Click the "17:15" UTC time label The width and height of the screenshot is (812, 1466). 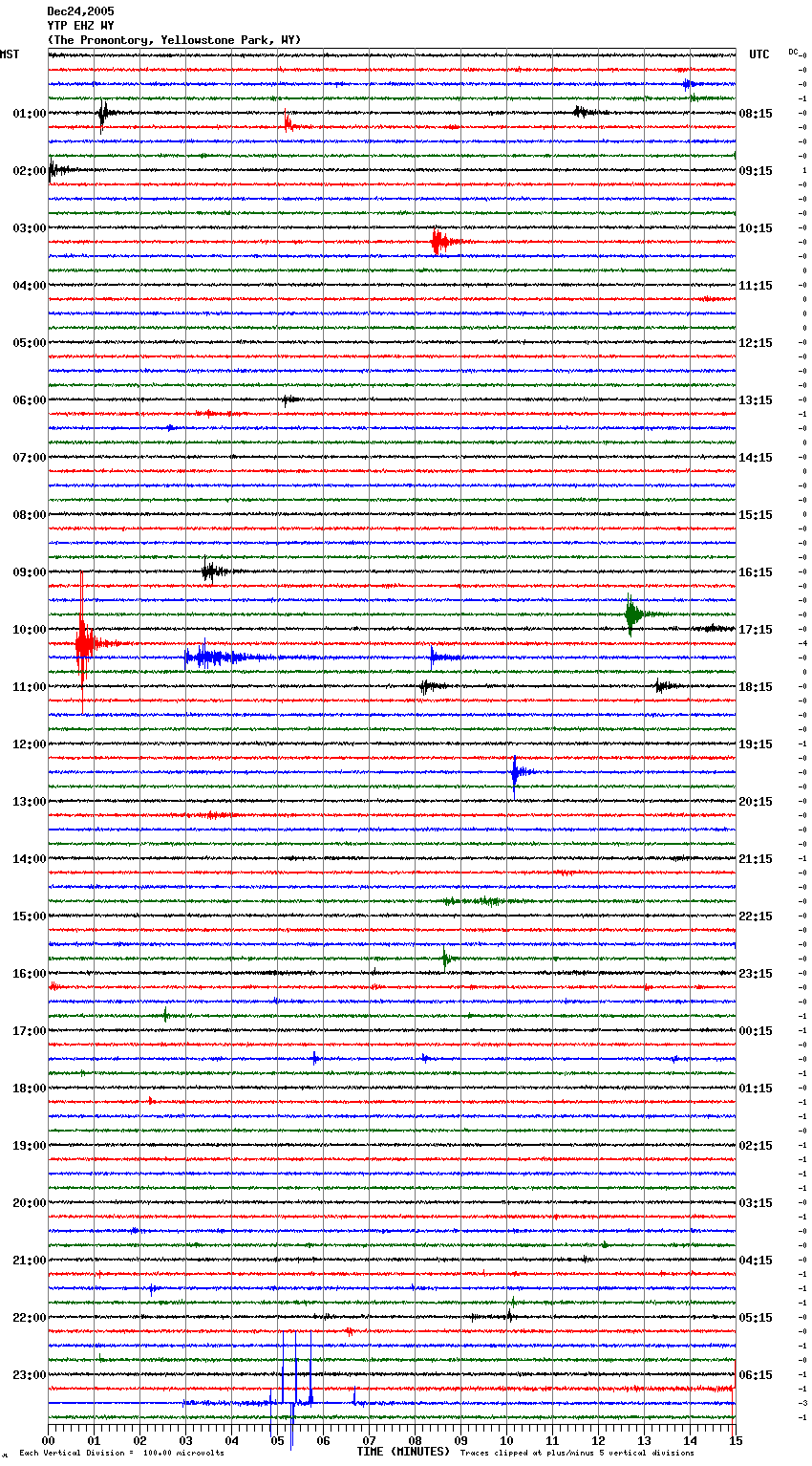pos(756,630)
